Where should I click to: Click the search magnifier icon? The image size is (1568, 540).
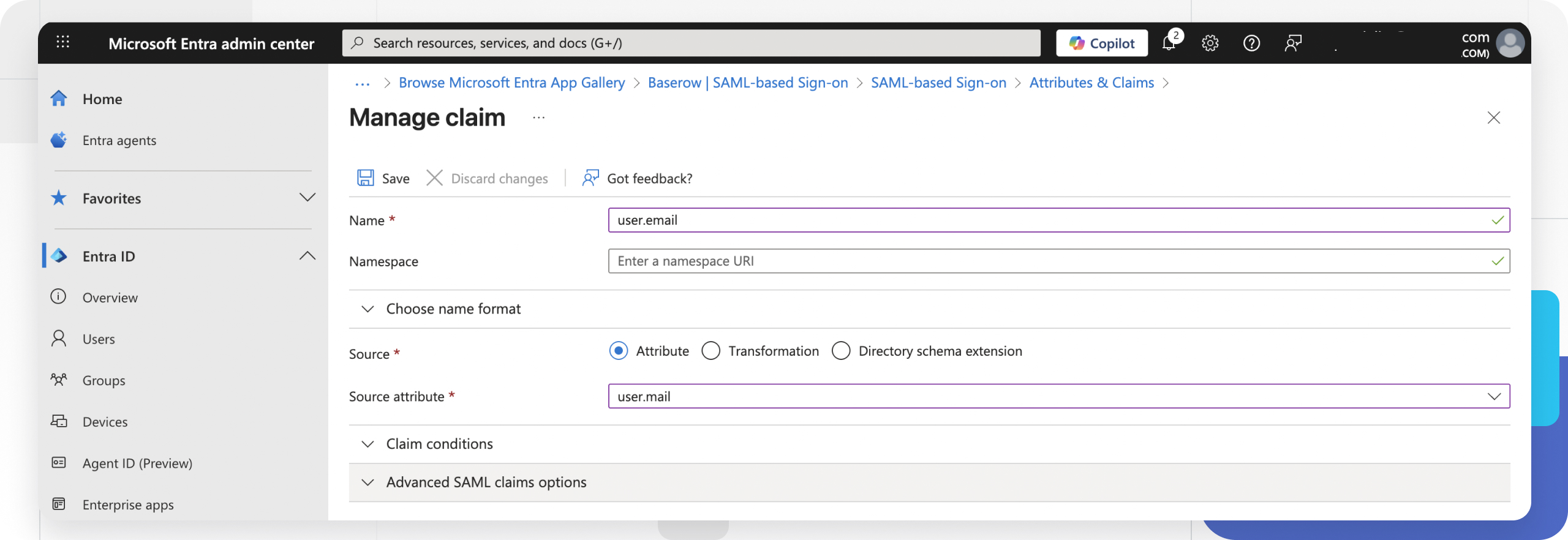pyautogui.click(x=358, y=42)
